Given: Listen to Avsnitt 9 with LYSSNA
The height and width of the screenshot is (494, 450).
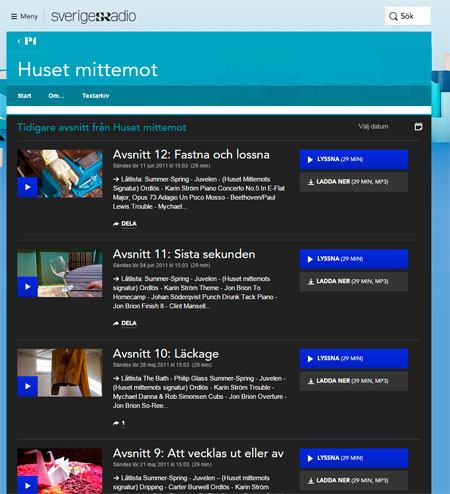Looking at the screenshot, I should click(354, 458).
